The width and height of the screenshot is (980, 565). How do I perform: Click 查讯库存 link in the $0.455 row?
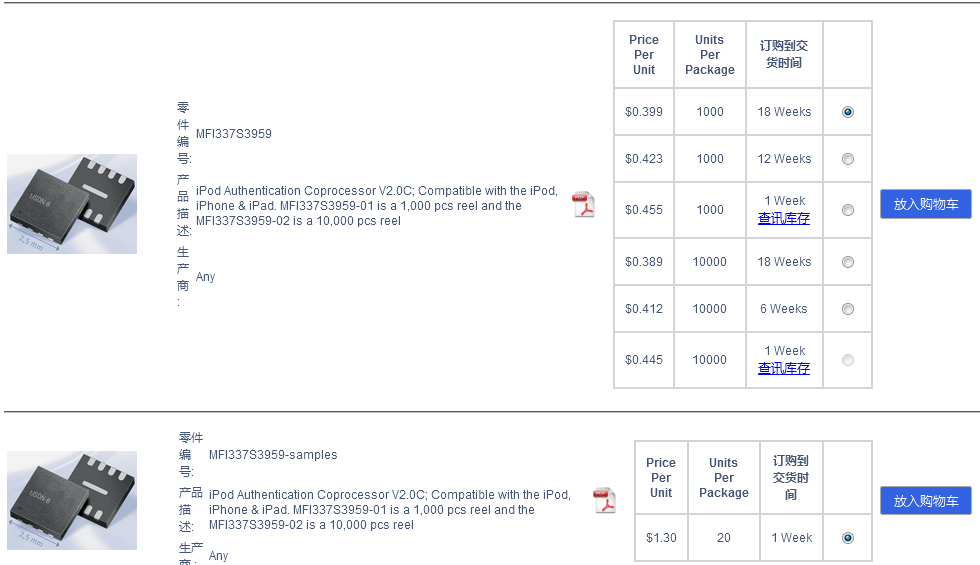pyautogui.click(x=784, y=218)
